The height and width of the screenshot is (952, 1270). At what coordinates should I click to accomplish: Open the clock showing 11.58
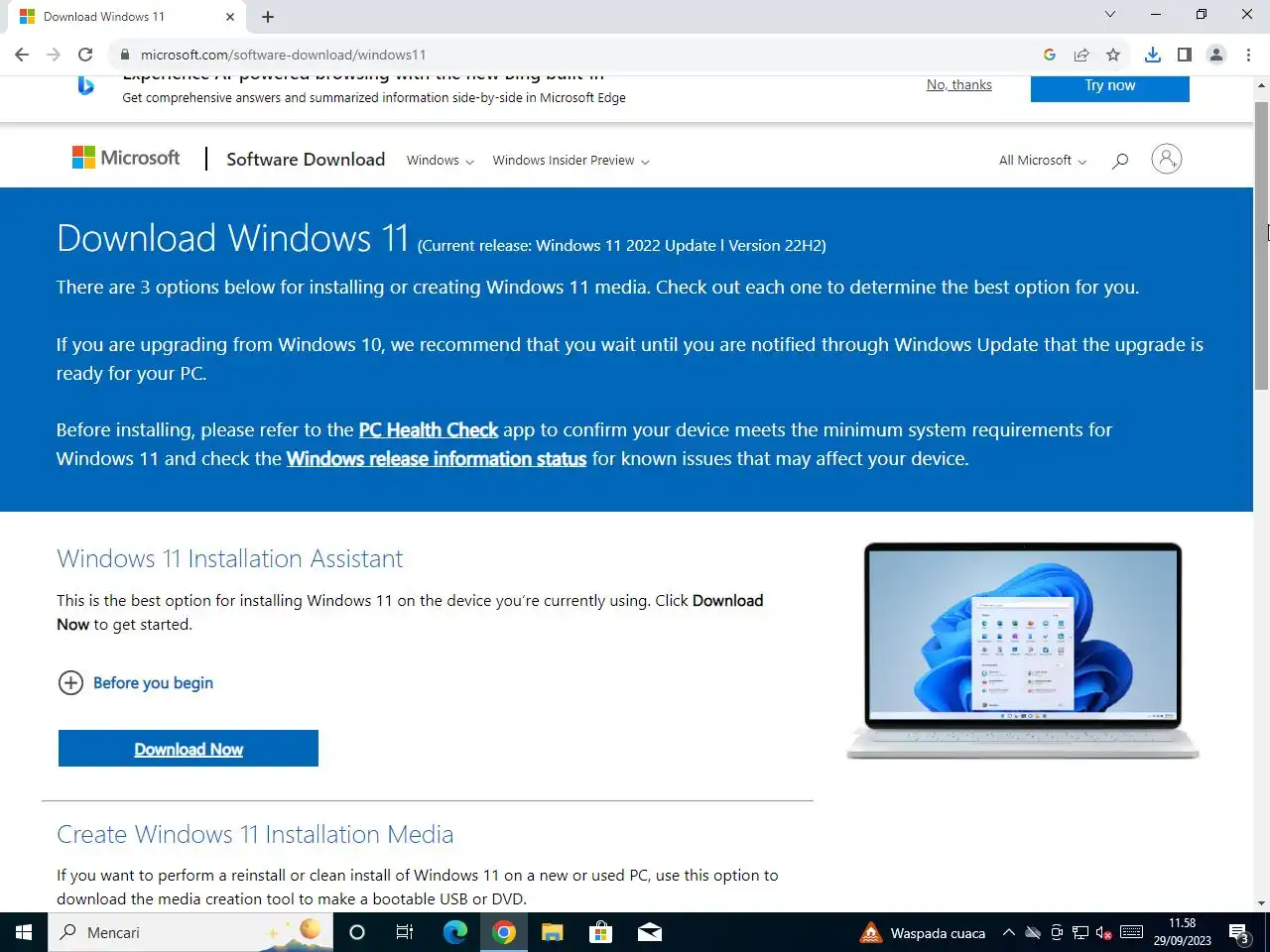point(1183,932)
